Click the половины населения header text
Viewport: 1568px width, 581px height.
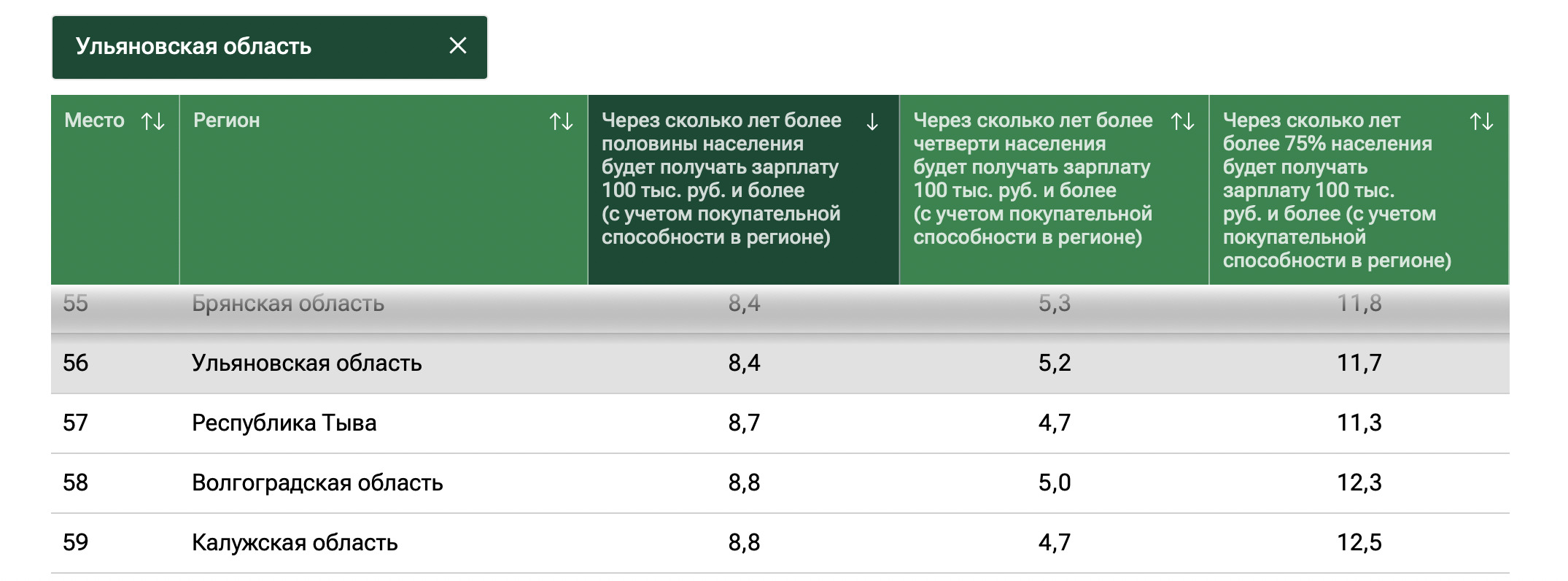coord(721,179)
